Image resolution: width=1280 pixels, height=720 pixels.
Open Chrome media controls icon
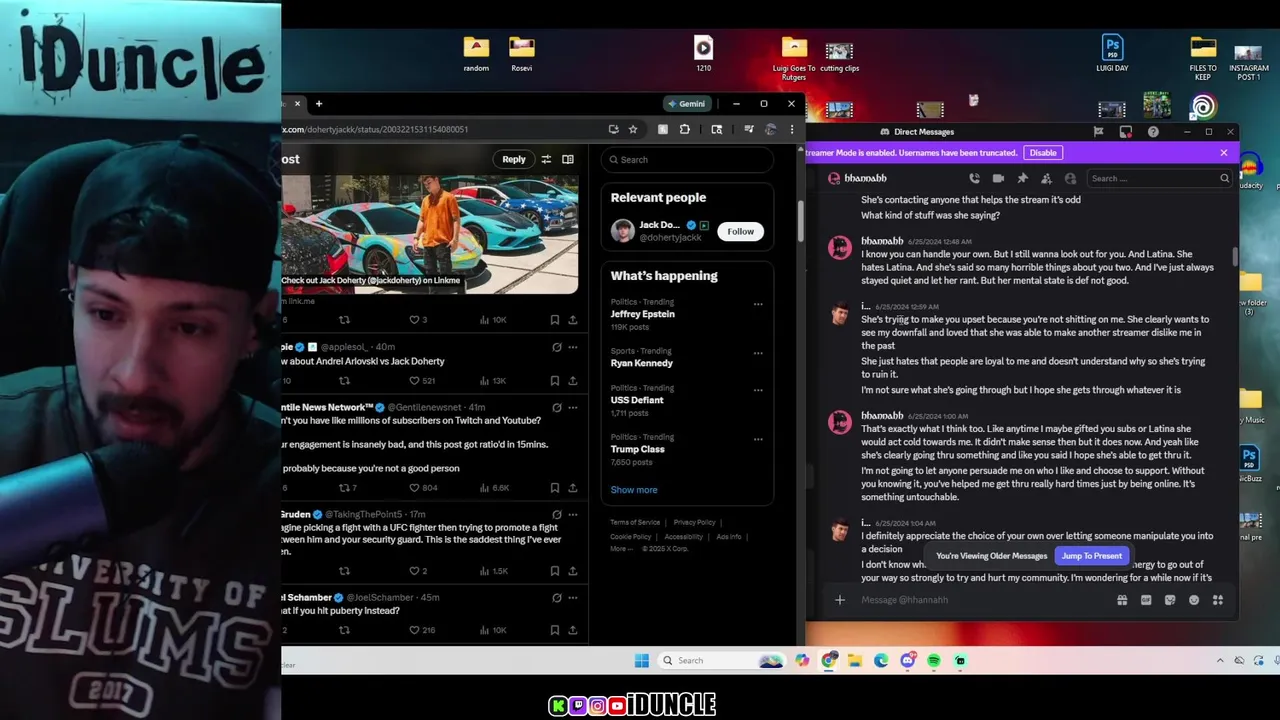(749, 129)
